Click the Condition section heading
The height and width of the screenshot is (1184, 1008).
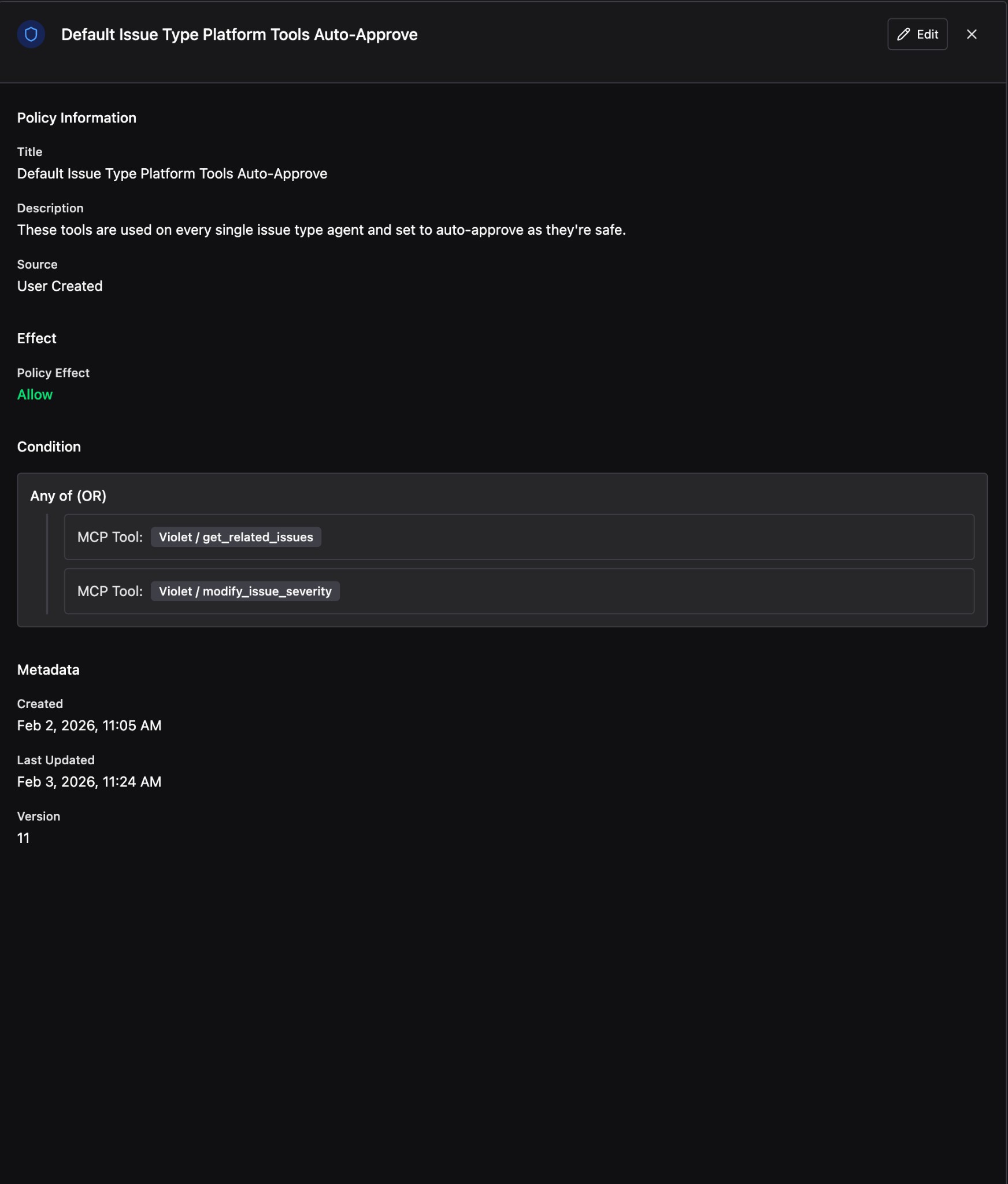coord(49,447)
